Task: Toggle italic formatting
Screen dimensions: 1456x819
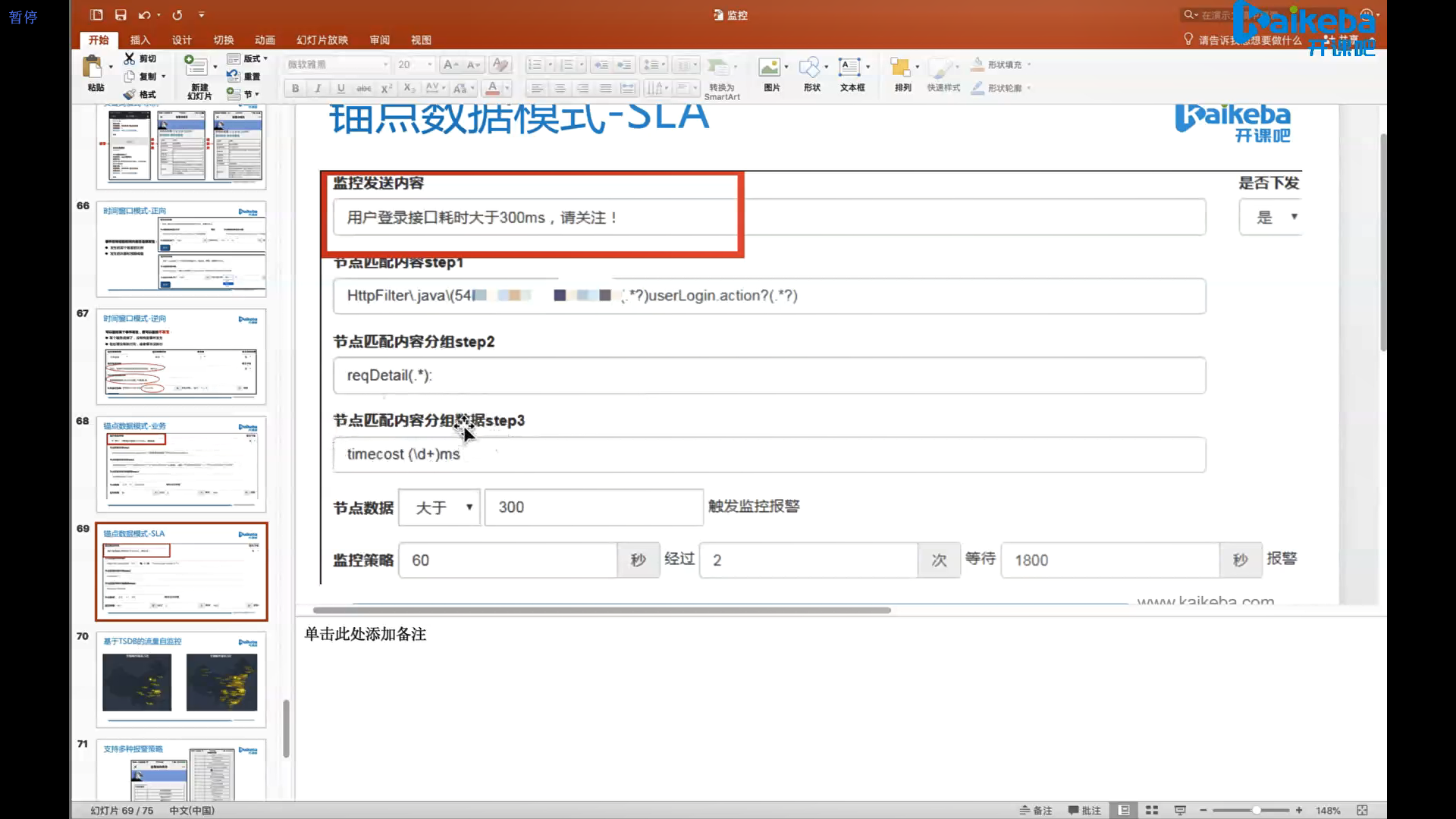Action: point(318,89)
